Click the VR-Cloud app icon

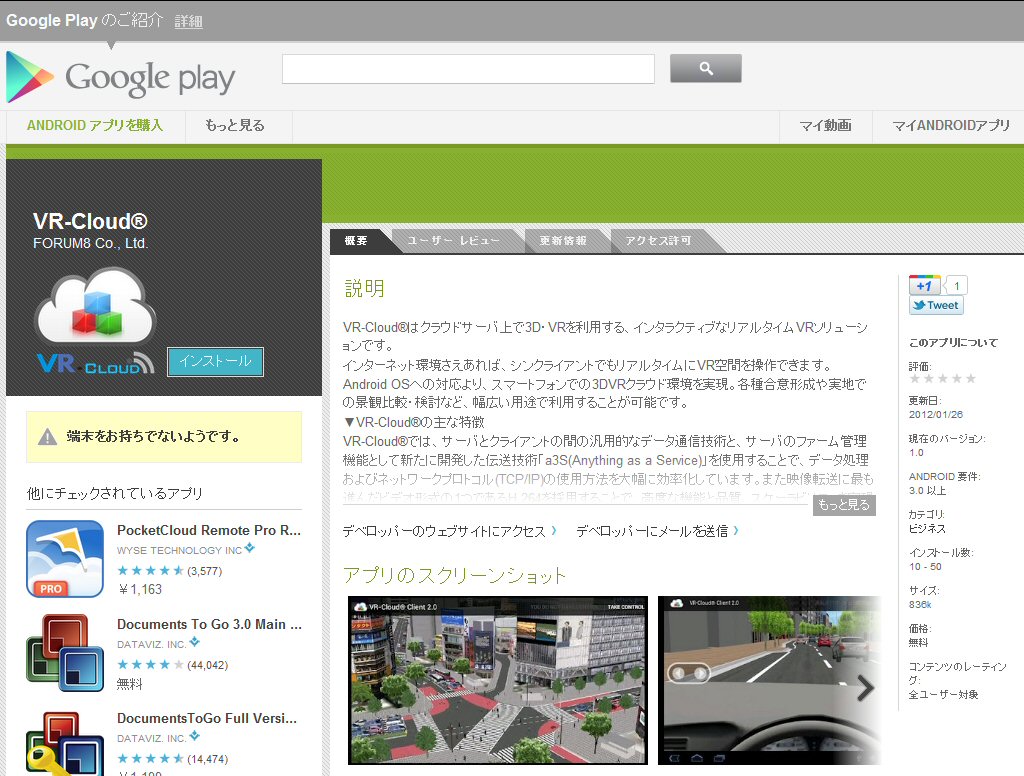[95, 321]
